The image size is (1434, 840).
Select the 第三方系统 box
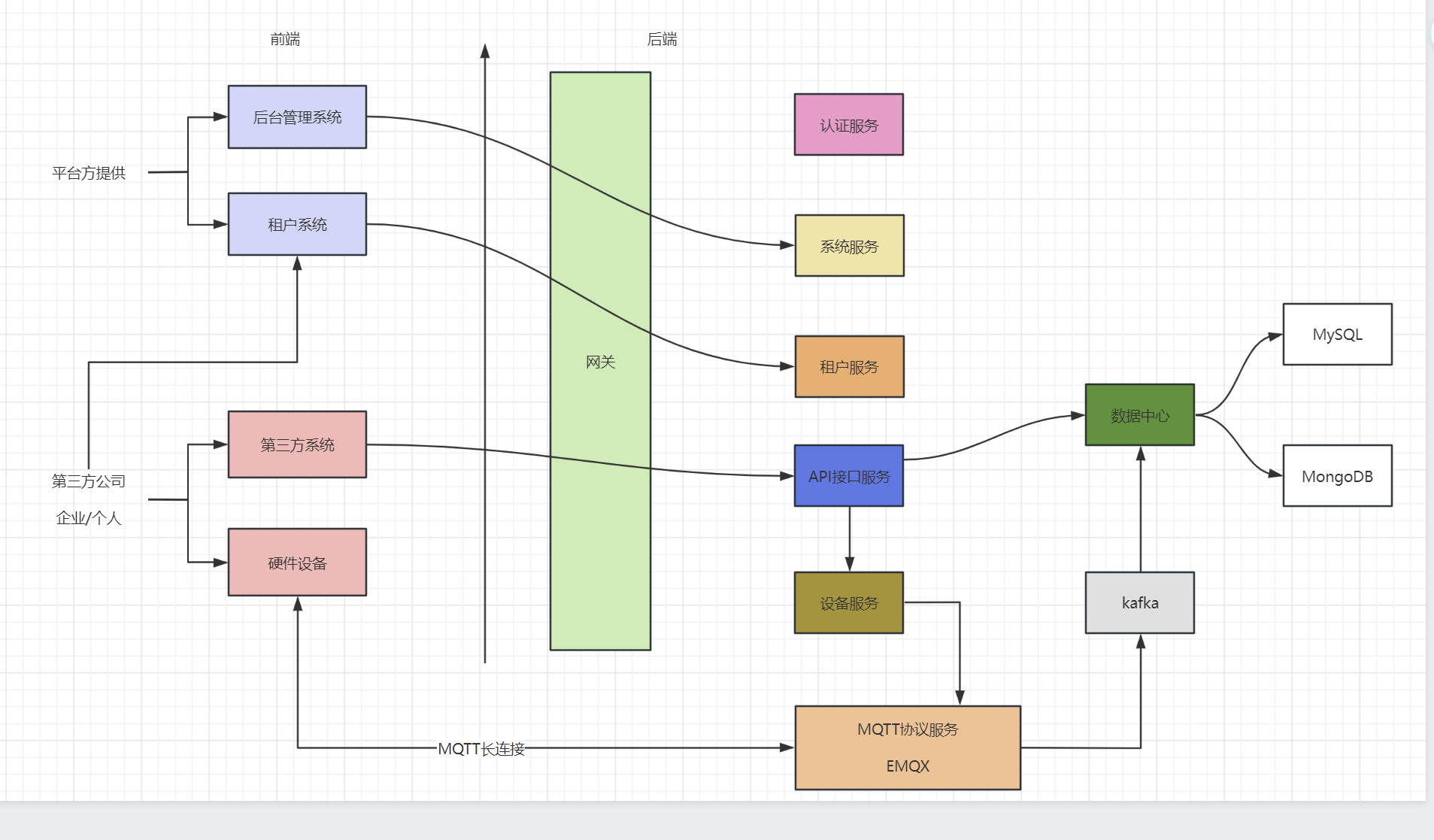pyautogui.click(x=297, y=444)
